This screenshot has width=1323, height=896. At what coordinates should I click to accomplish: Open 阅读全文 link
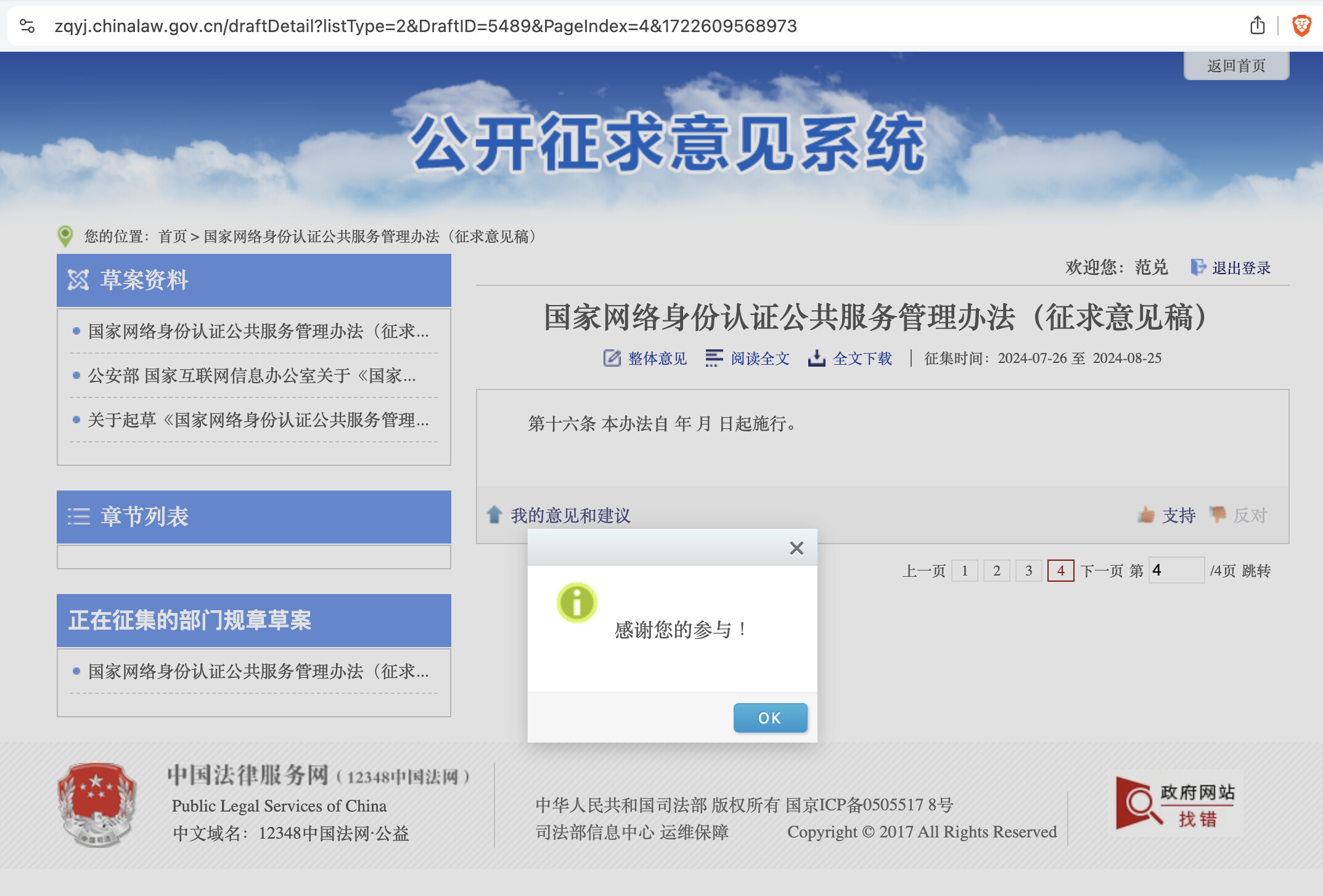pyautogui.click(x=760, y=358)
